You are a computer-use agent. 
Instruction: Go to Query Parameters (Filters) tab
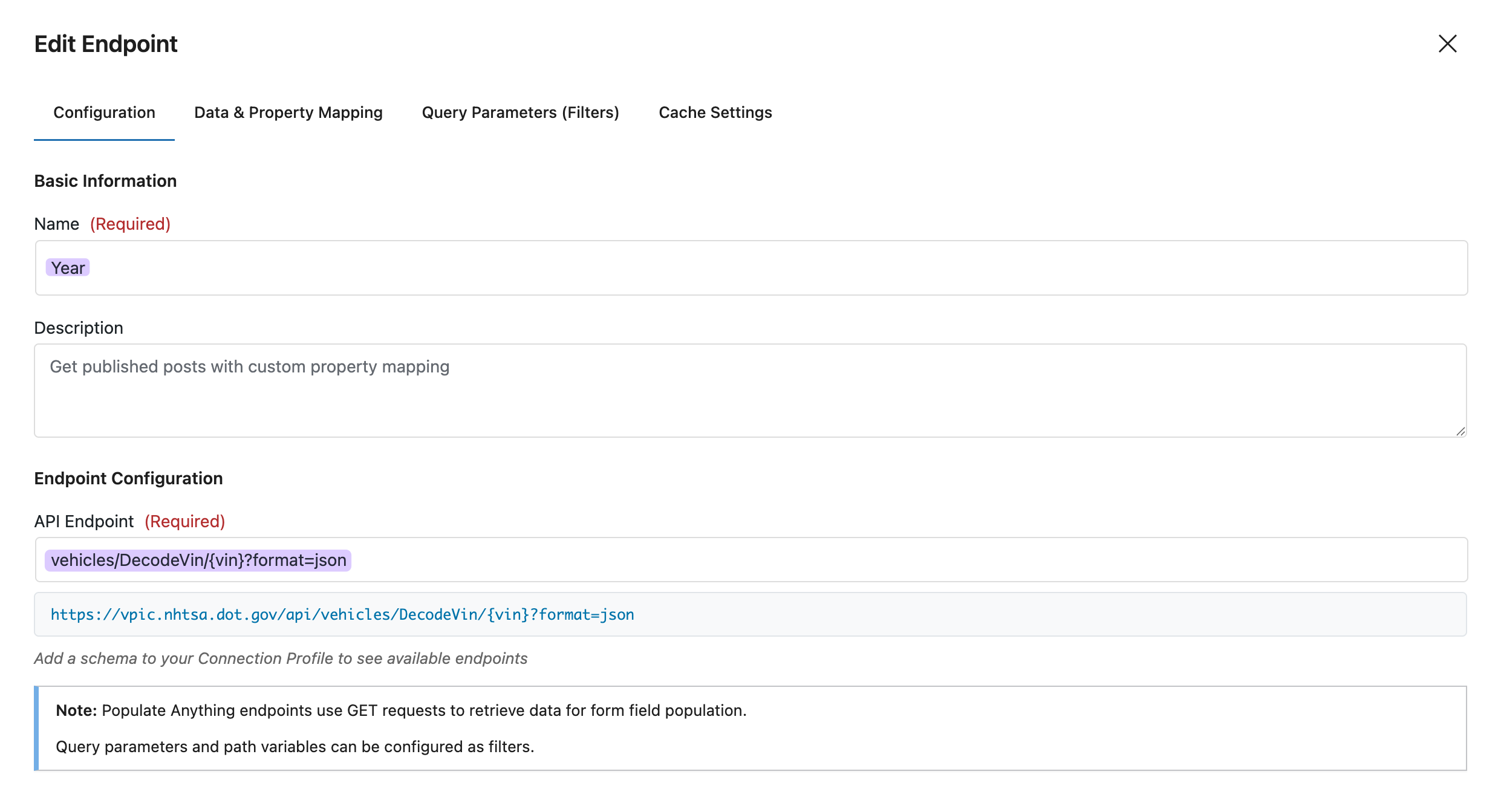click(520, 112)
